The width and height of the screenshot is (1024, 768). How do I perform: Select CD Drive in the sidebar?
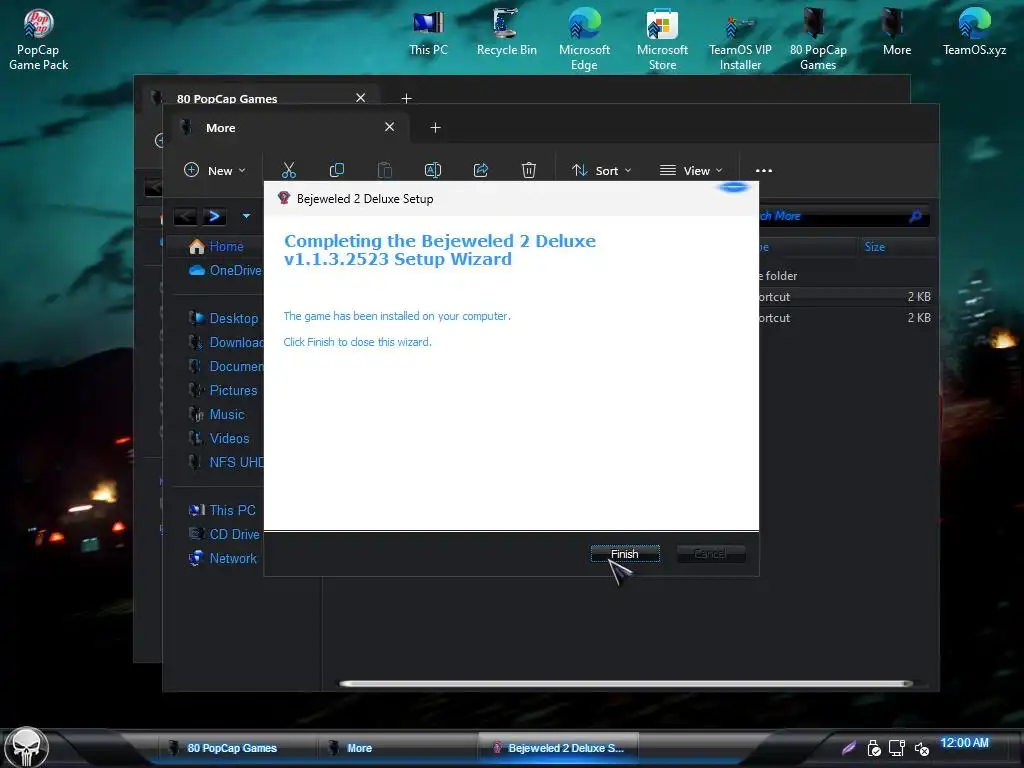(x=225, y=534)
